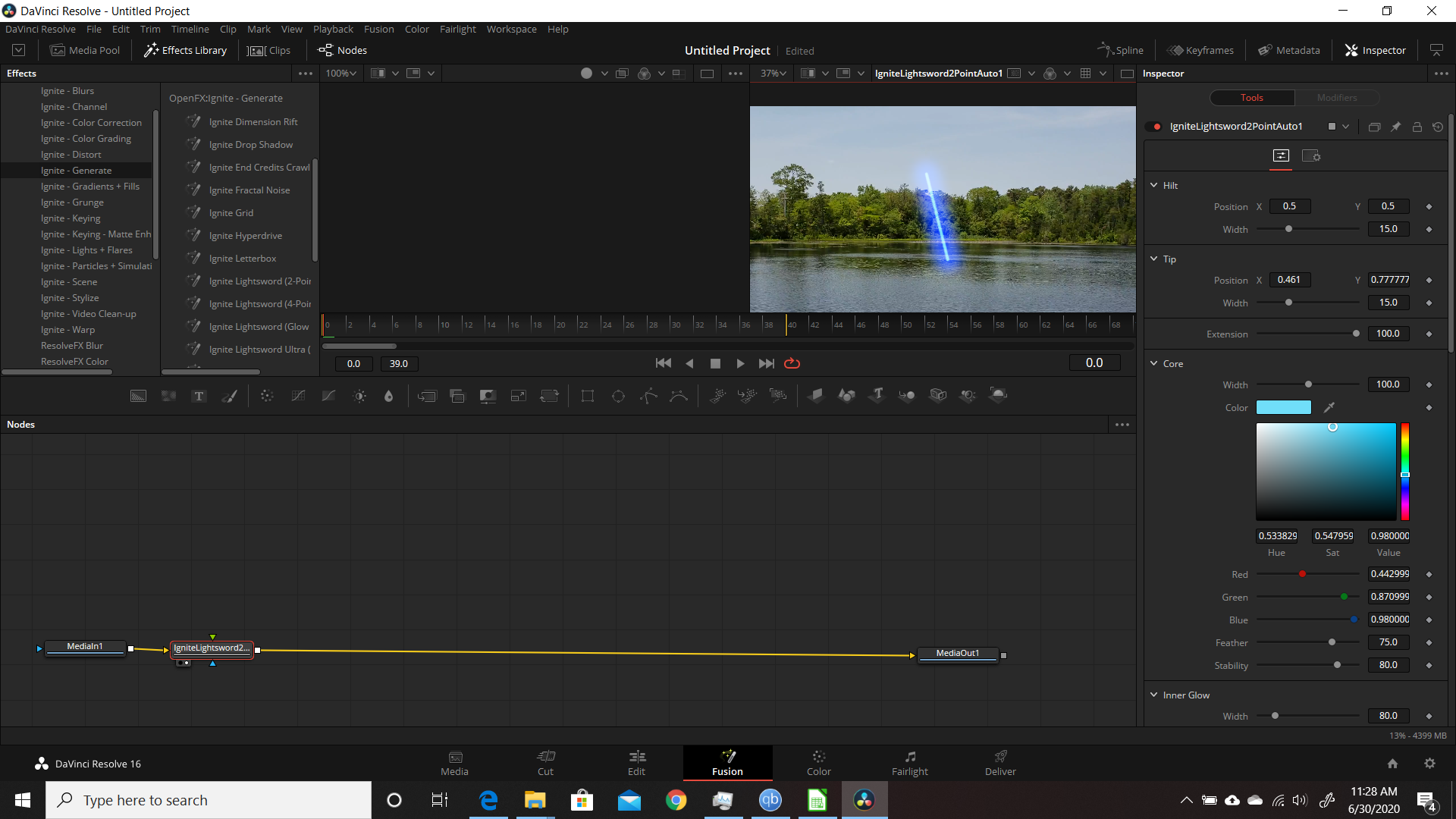Toggle the Metadata panel

(x=1289, y=50)
